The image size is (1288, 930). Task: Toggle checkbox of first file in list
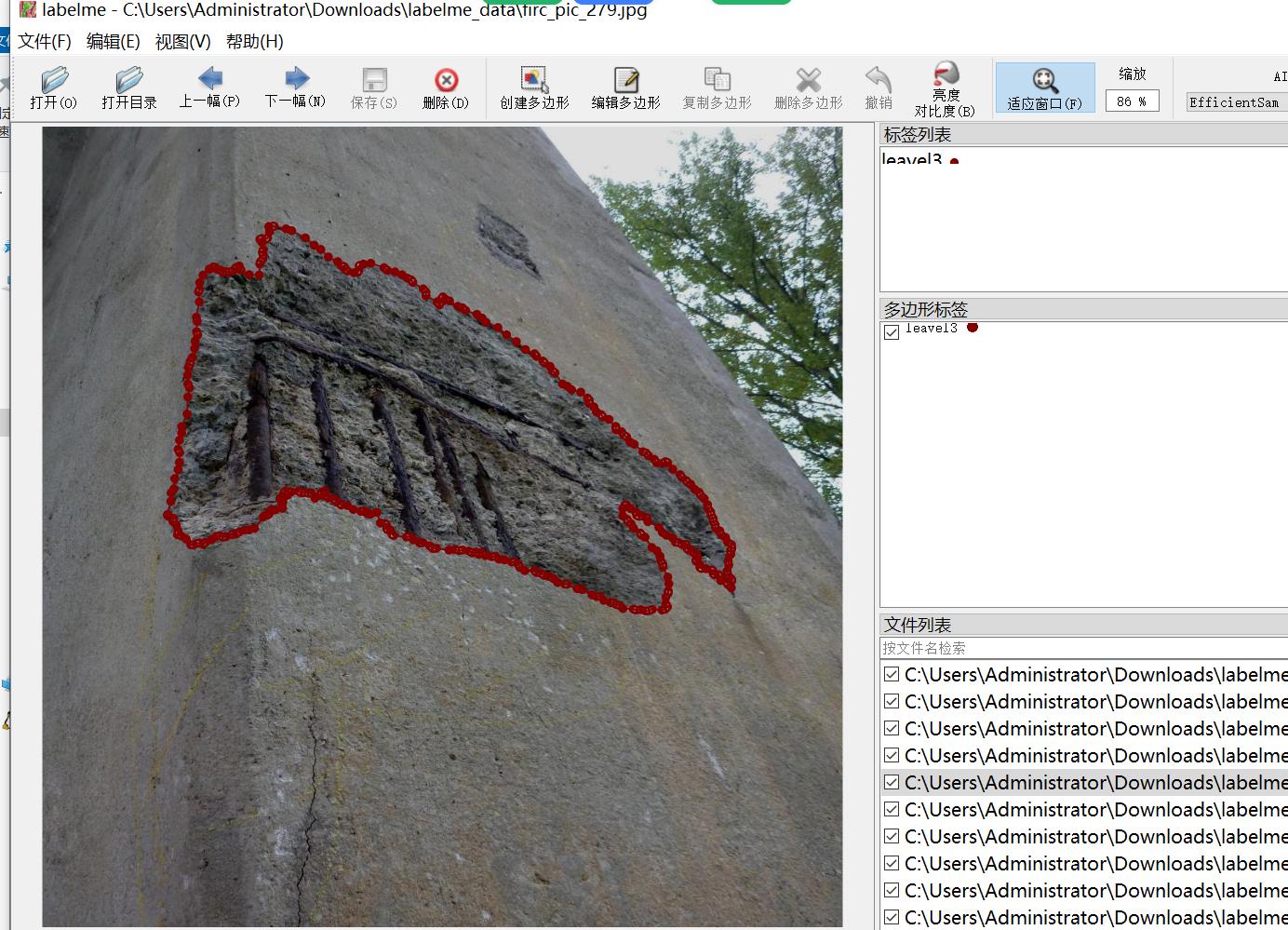click(x=892, y=674)
